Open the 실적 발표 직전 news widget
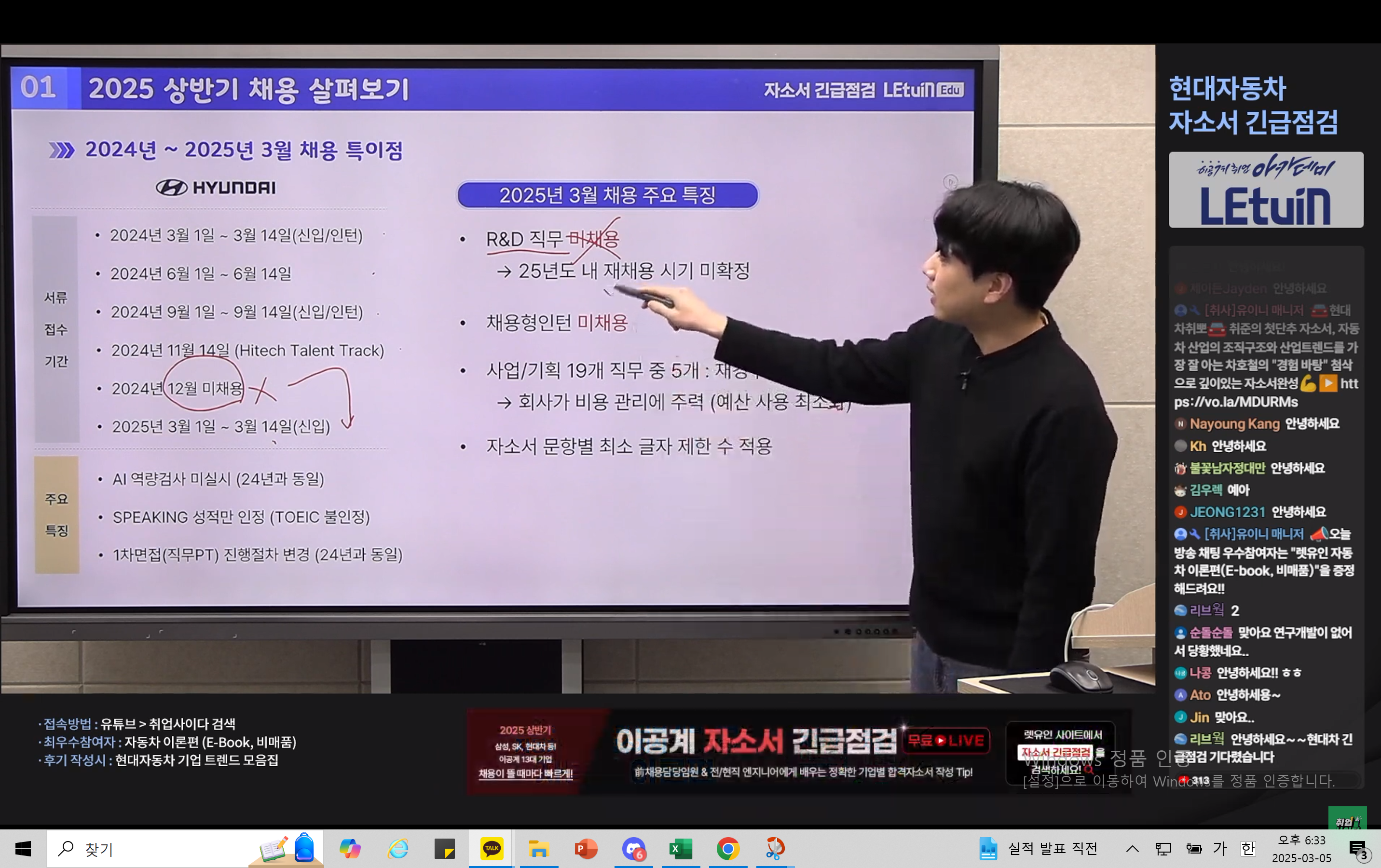 pos(1038,849)
